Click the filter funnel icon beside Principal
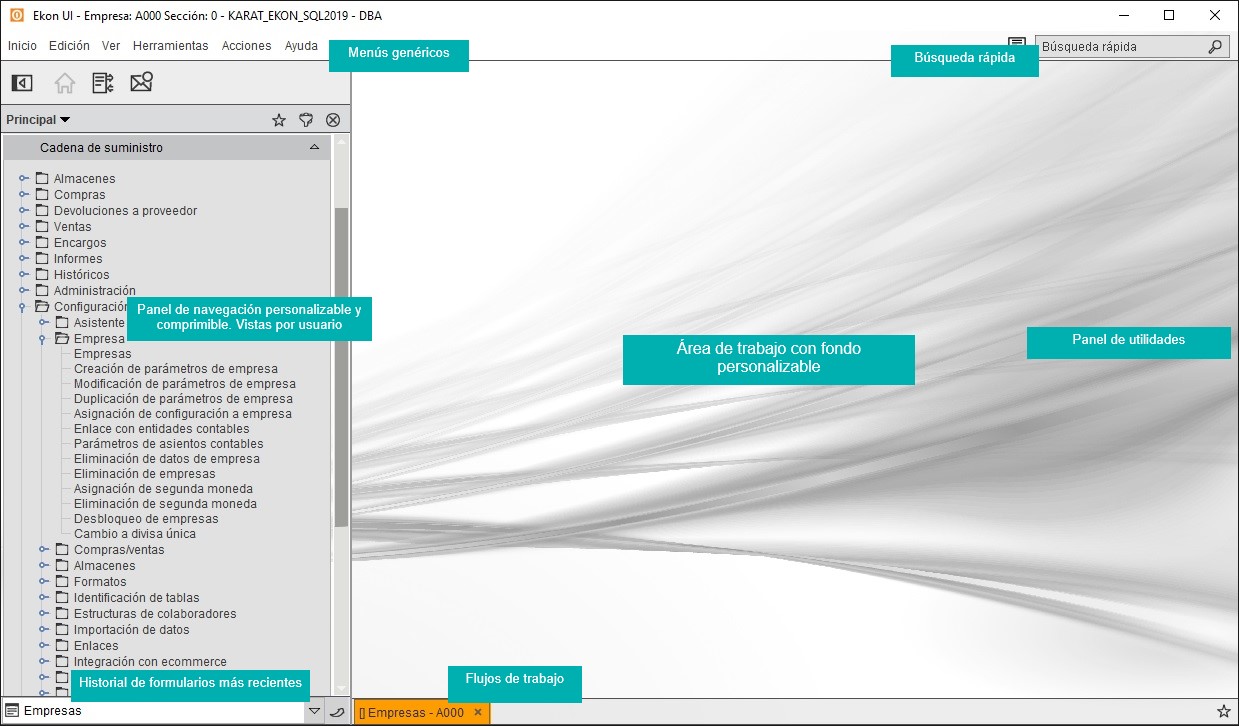The width and height of the screenshot is (1239, 726). pos(306,120)
